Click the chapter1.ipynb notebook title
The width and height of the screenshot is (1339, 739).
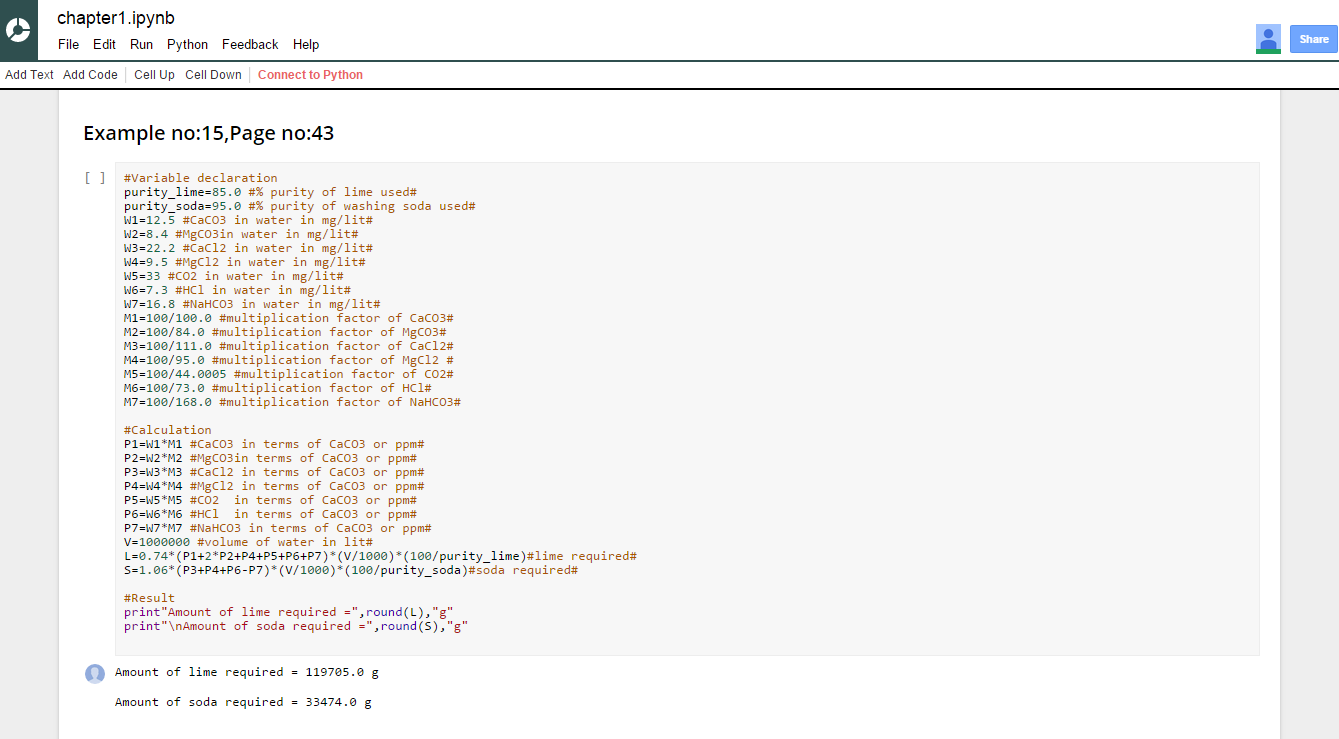[116, 18]
